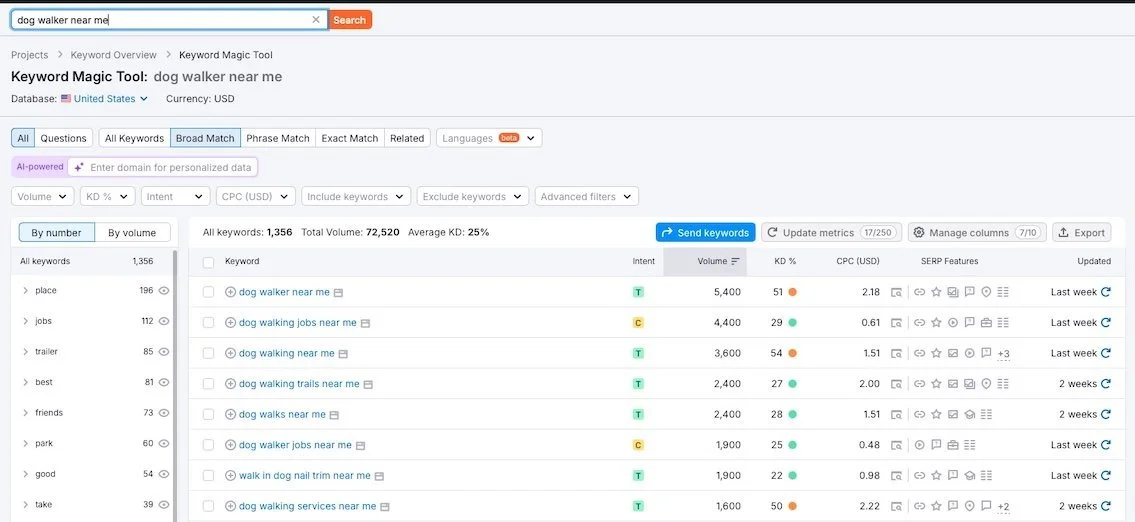The width and height of the screenshot is (1135, 522).
Task: Expand the 'best' keyword group
Action: tap(25, 382)
